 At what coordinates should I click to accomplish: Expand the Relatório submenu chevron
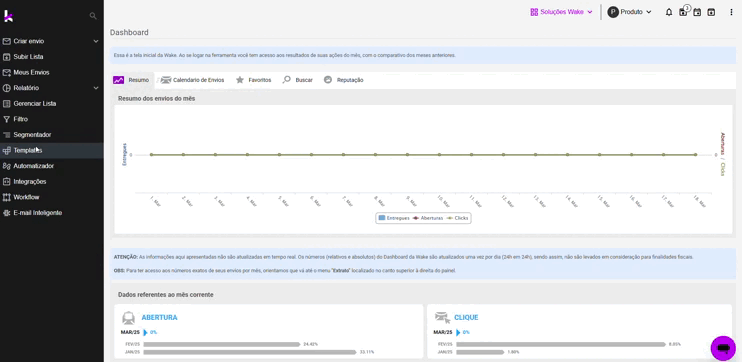pyautogui.click(x=96, y=88)
